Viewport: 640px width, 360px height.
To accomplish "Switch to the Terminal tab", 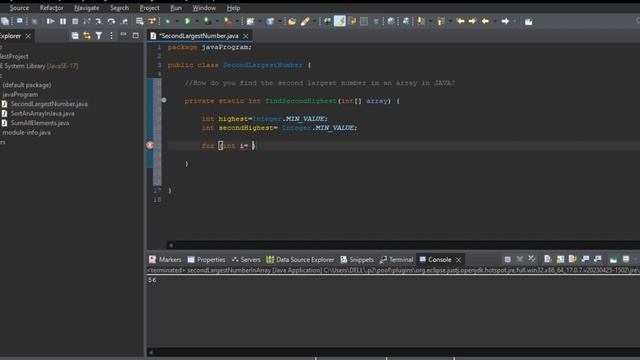I will [x=396, y=260].
